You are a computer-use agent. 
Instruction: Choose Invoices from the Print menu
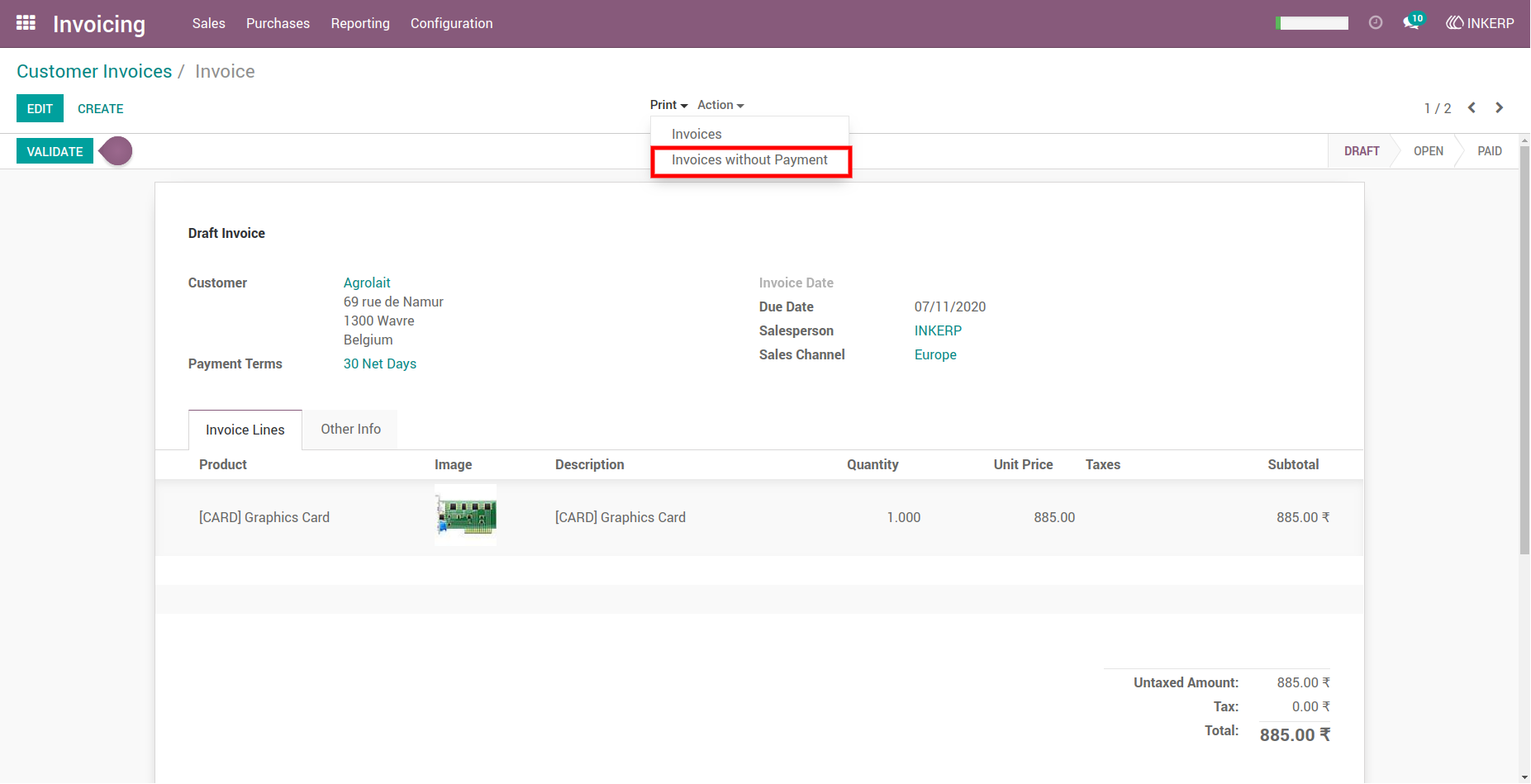pyautogui.click(x=697, y=134)
